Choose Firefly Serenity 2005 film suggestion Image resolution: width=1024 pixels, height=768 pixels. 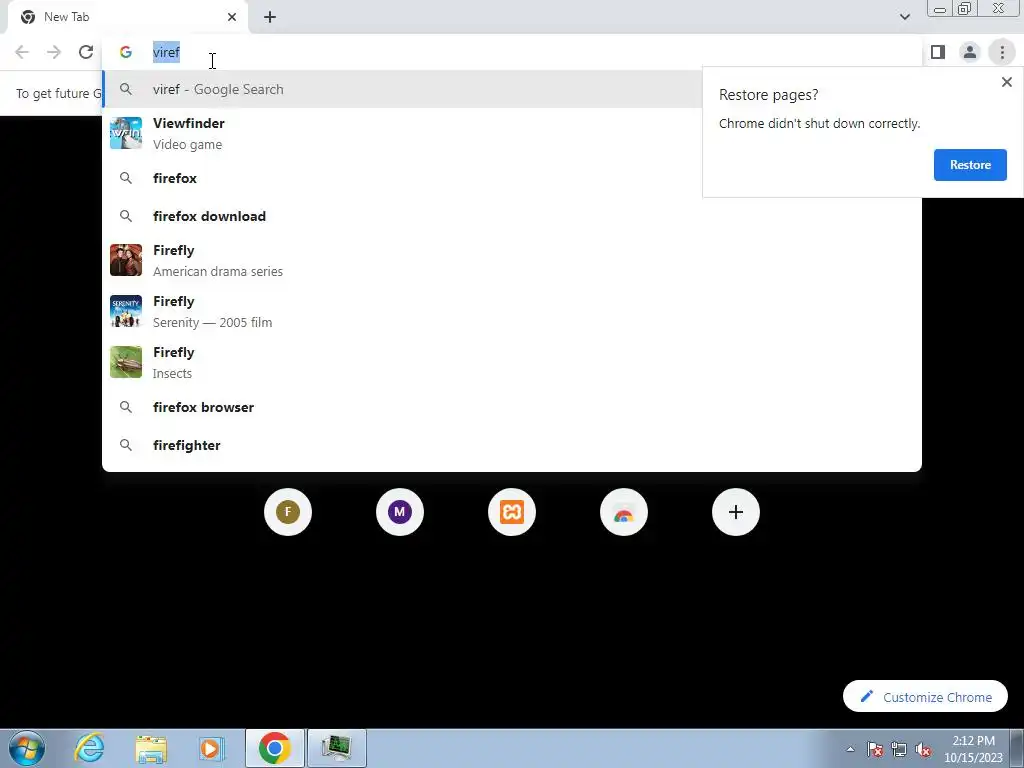512,311
